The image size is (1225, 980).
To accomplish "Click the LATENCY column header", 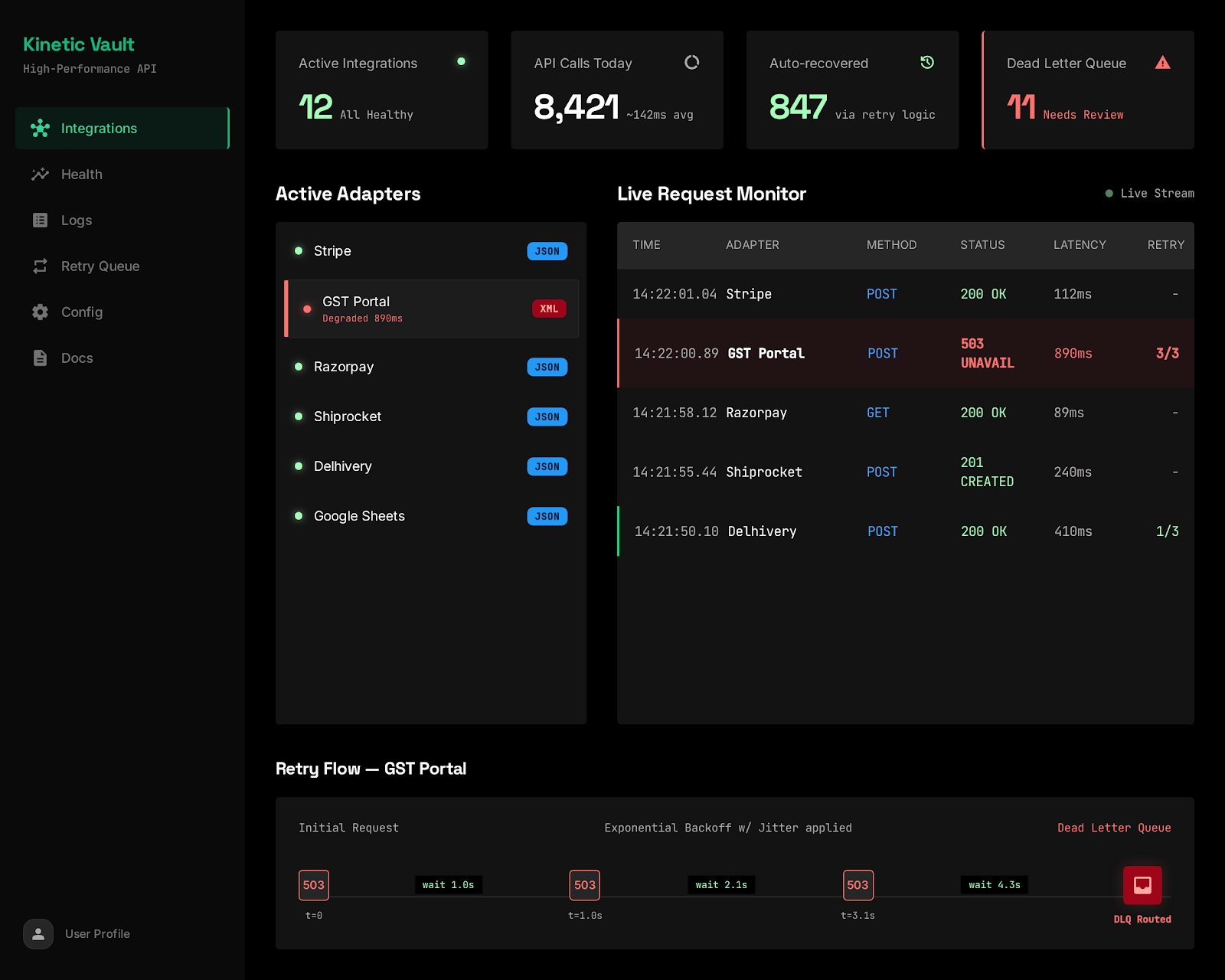I will pos(1080,245).
